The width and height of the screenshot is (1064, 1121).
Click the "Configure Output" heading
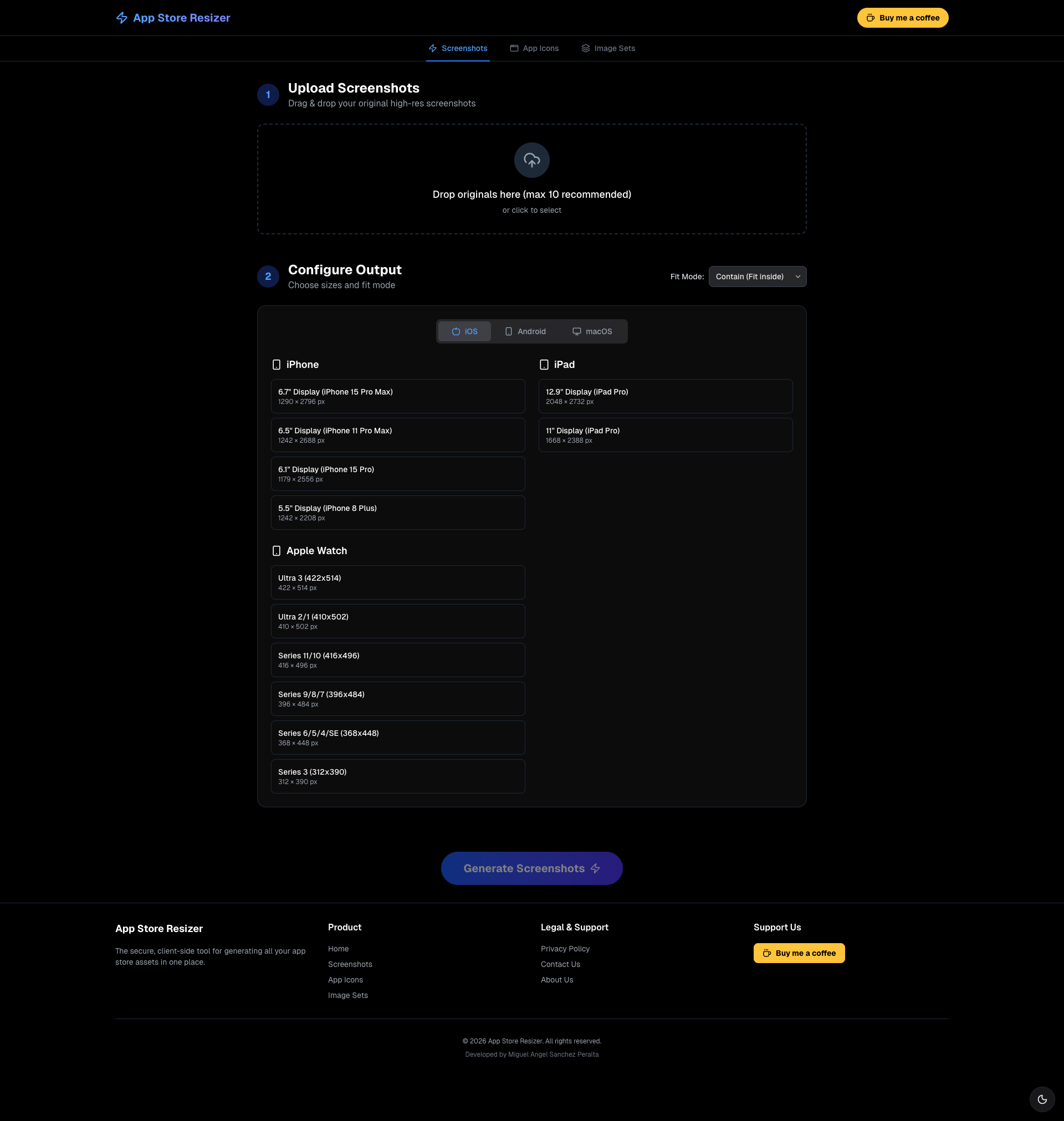(x=344, y=269)
